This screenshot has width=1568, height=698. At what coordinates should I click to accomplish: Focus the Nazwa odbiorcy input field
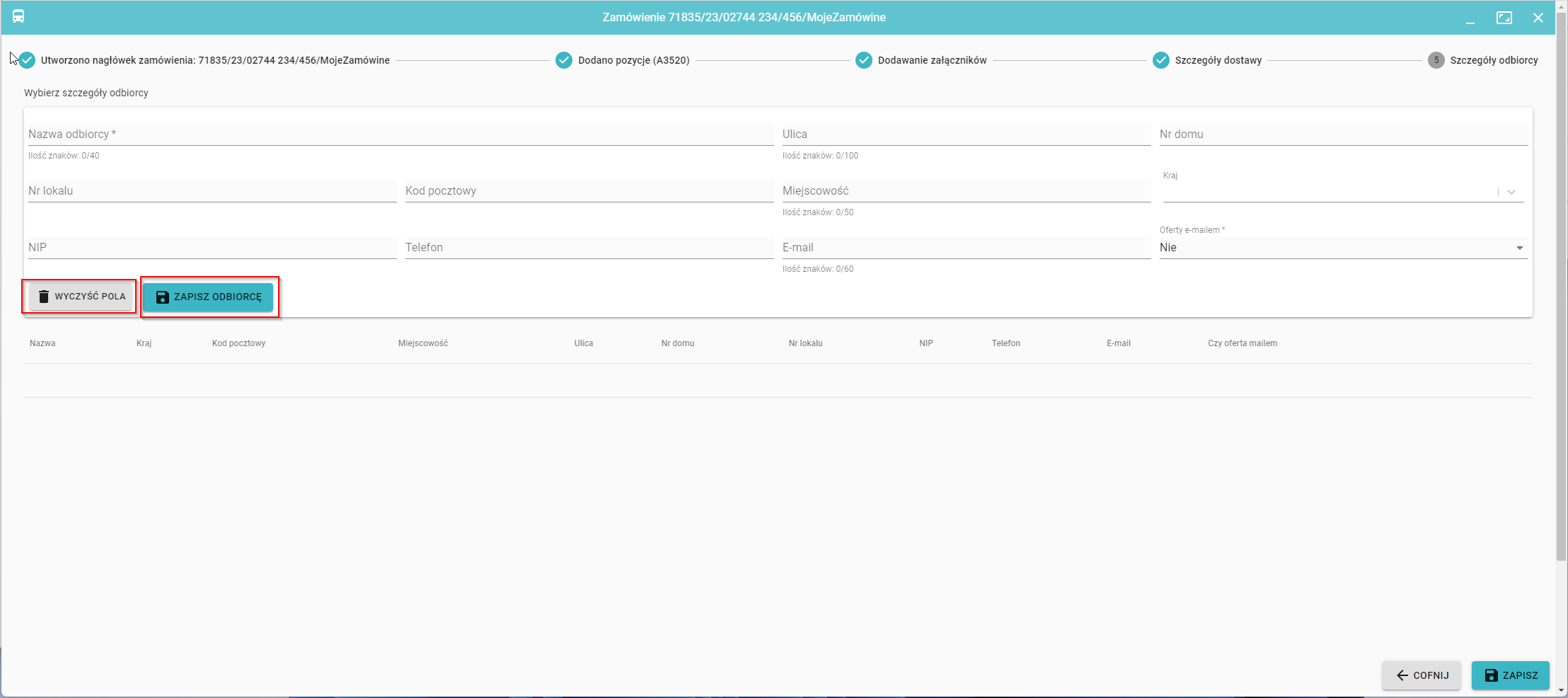pyautogui.click(x=400, y=135)
